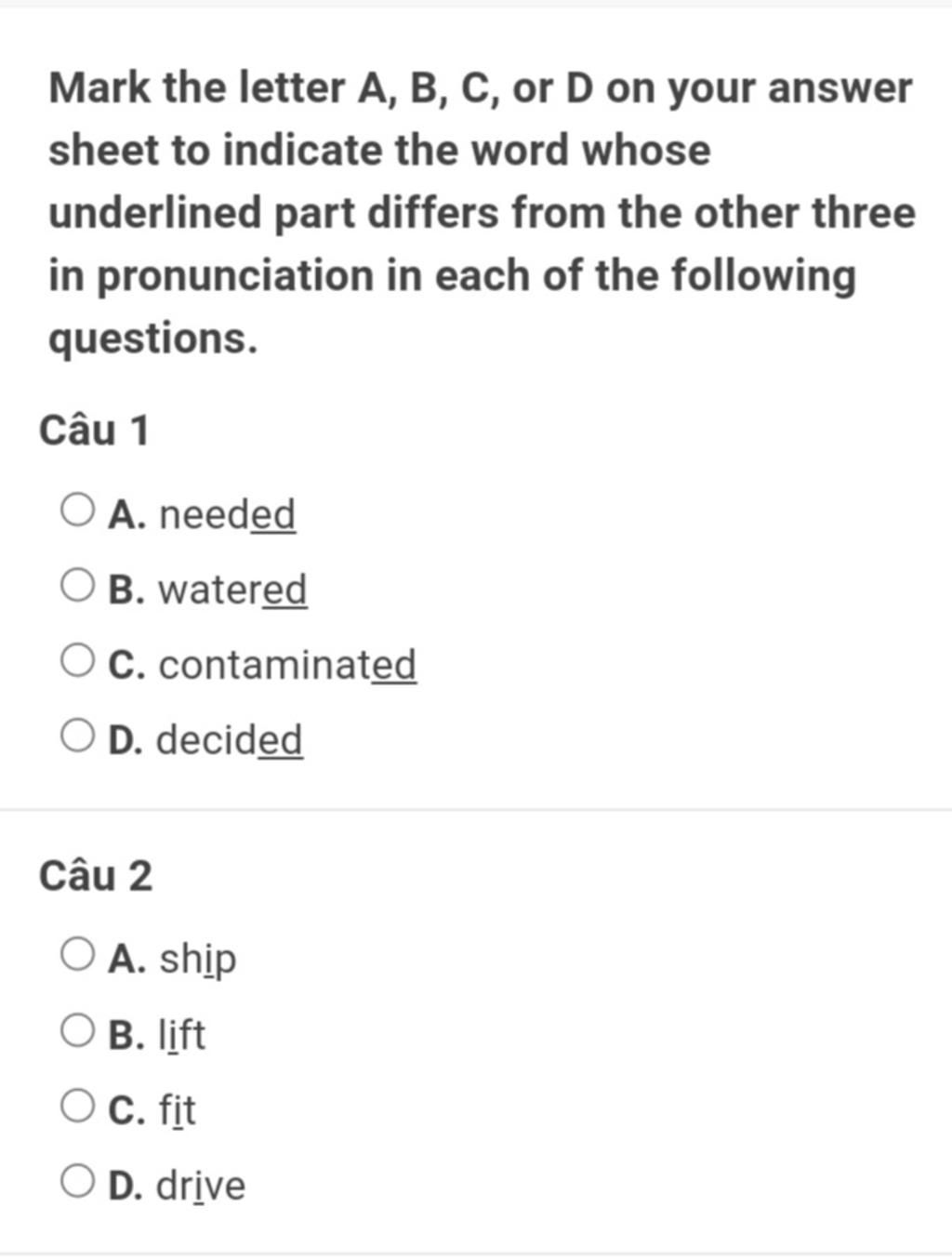Image resolution: width=952 pixels, height=1260 pixels.
Task: Click the word "needed" in Câu 1
Action: click(x=227, y=514)
